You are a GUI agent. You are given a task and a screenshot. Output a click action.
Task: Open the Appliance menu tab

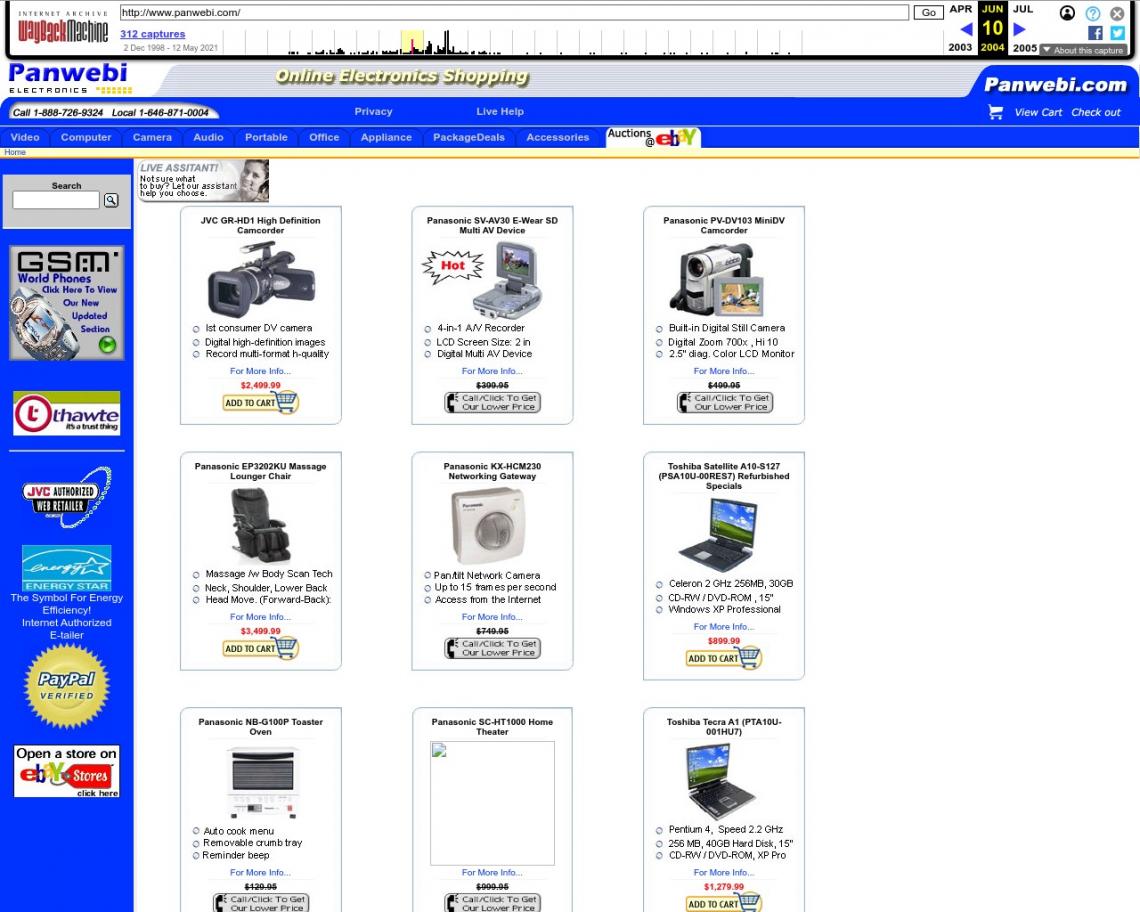[x=386, y=137]
